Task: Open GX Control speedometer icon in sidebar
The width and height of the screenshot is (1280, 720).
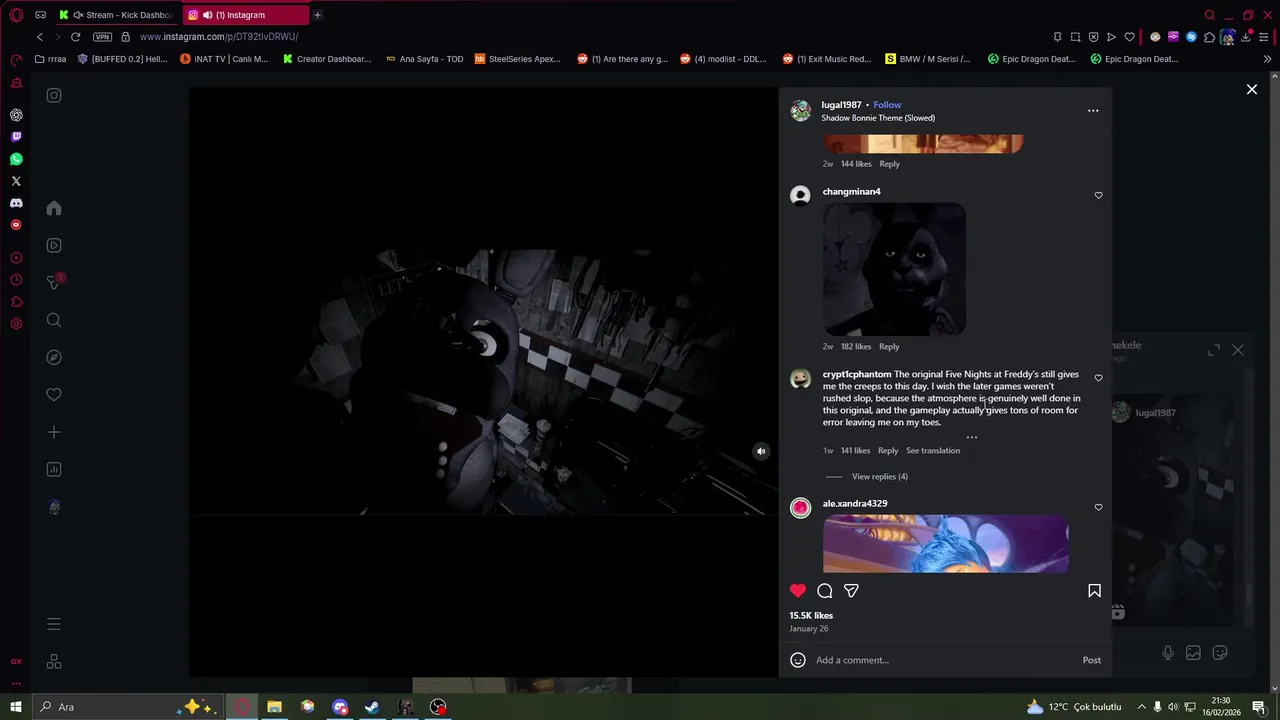Action: click(x=16, y=60)
